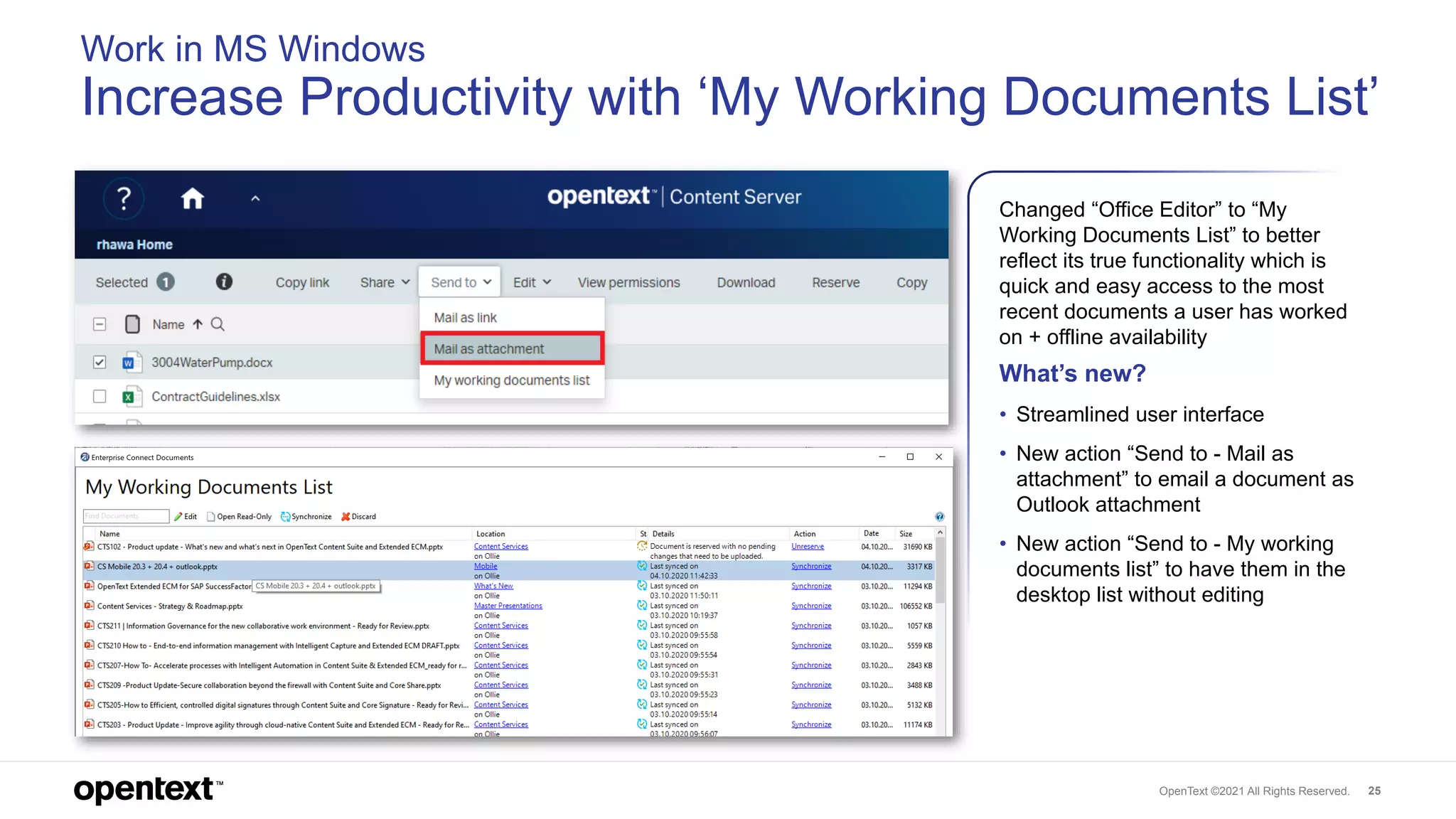Click Copy link in action bar

302,282
